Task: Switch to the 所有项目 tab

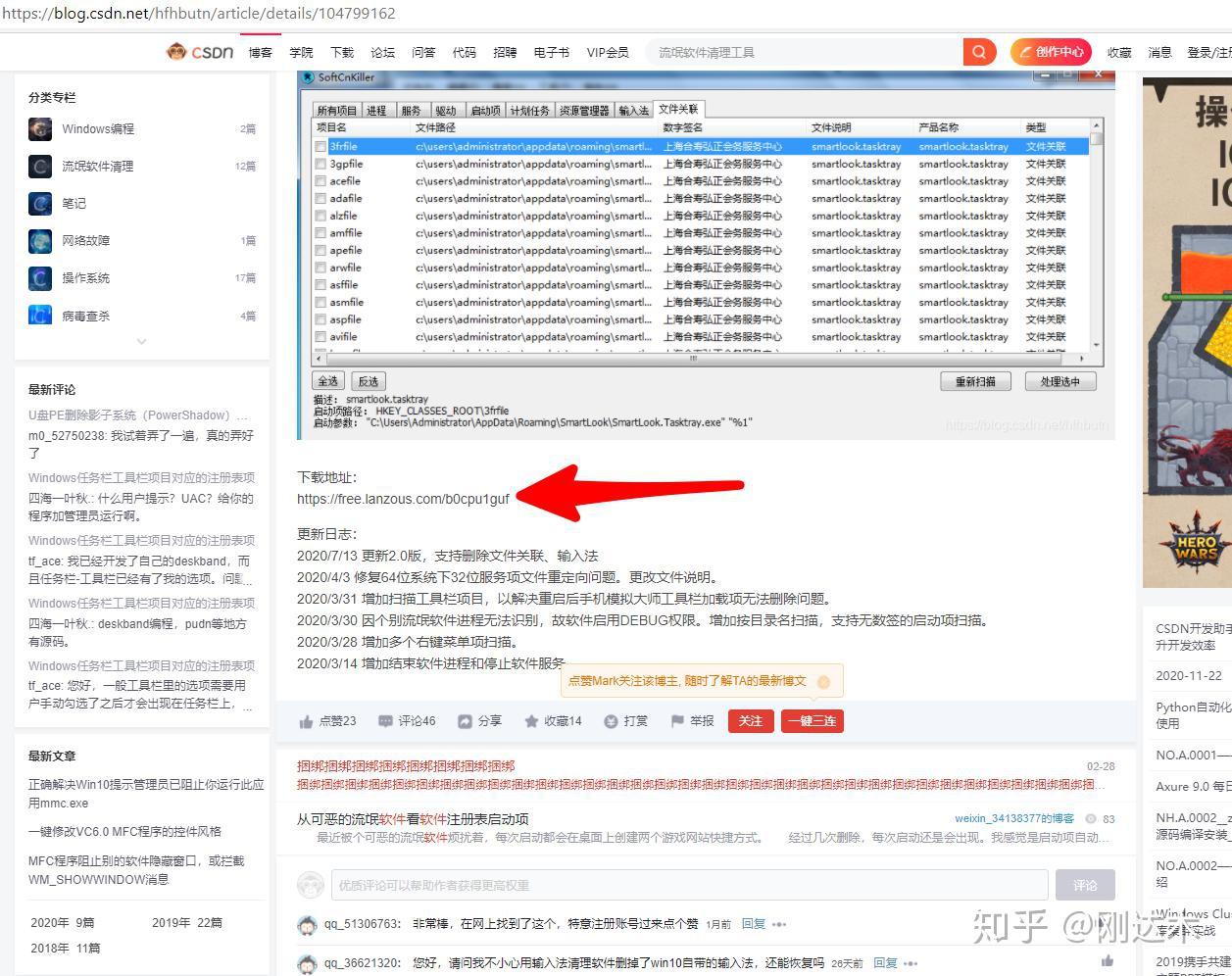Action: coord(337,111)
